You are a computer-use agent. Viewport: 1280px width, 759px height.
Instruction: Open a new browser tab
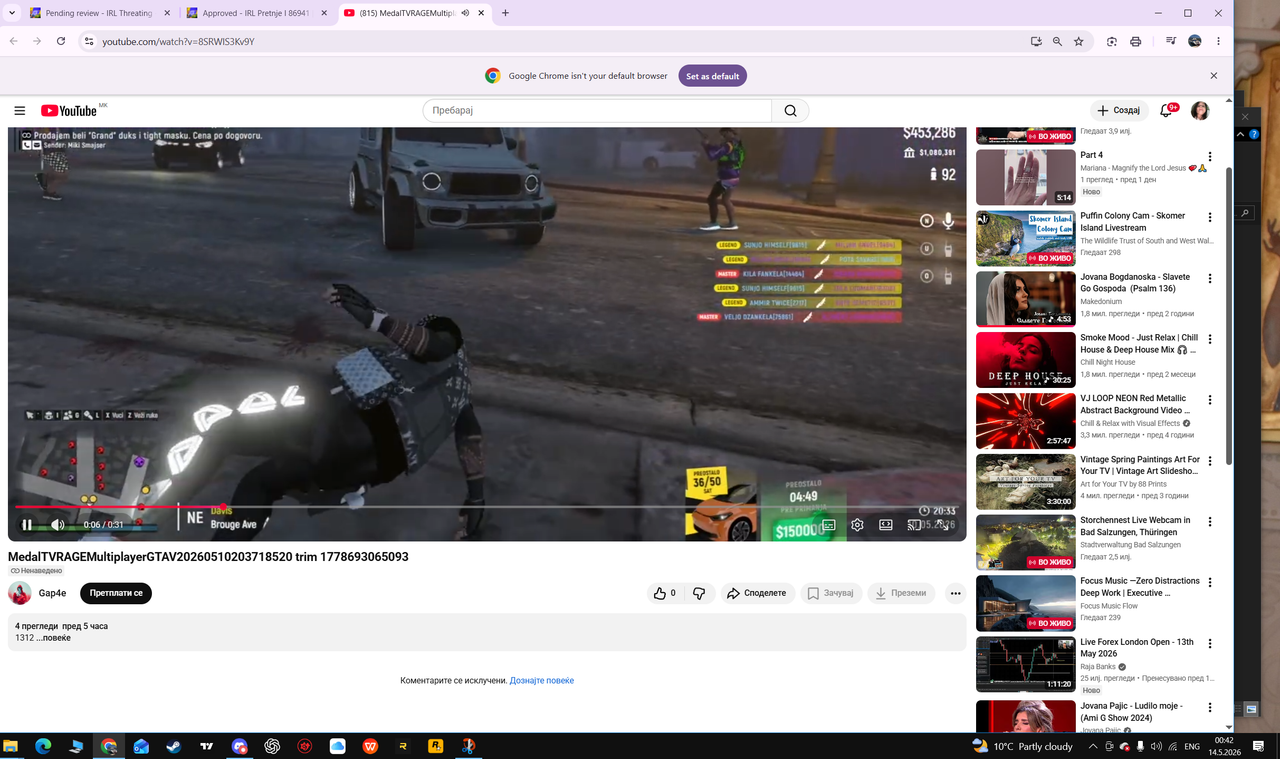point(505,13)
